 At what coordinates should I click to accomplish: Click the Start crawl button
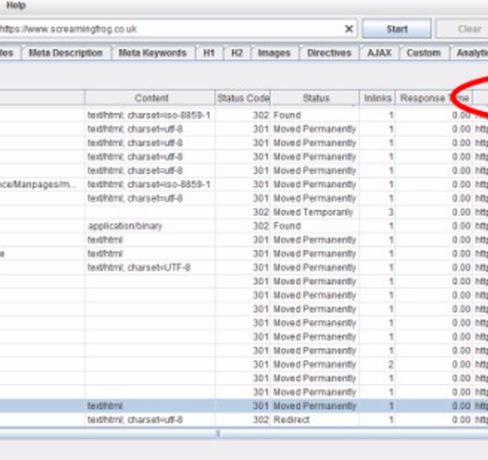coord(397,29)
